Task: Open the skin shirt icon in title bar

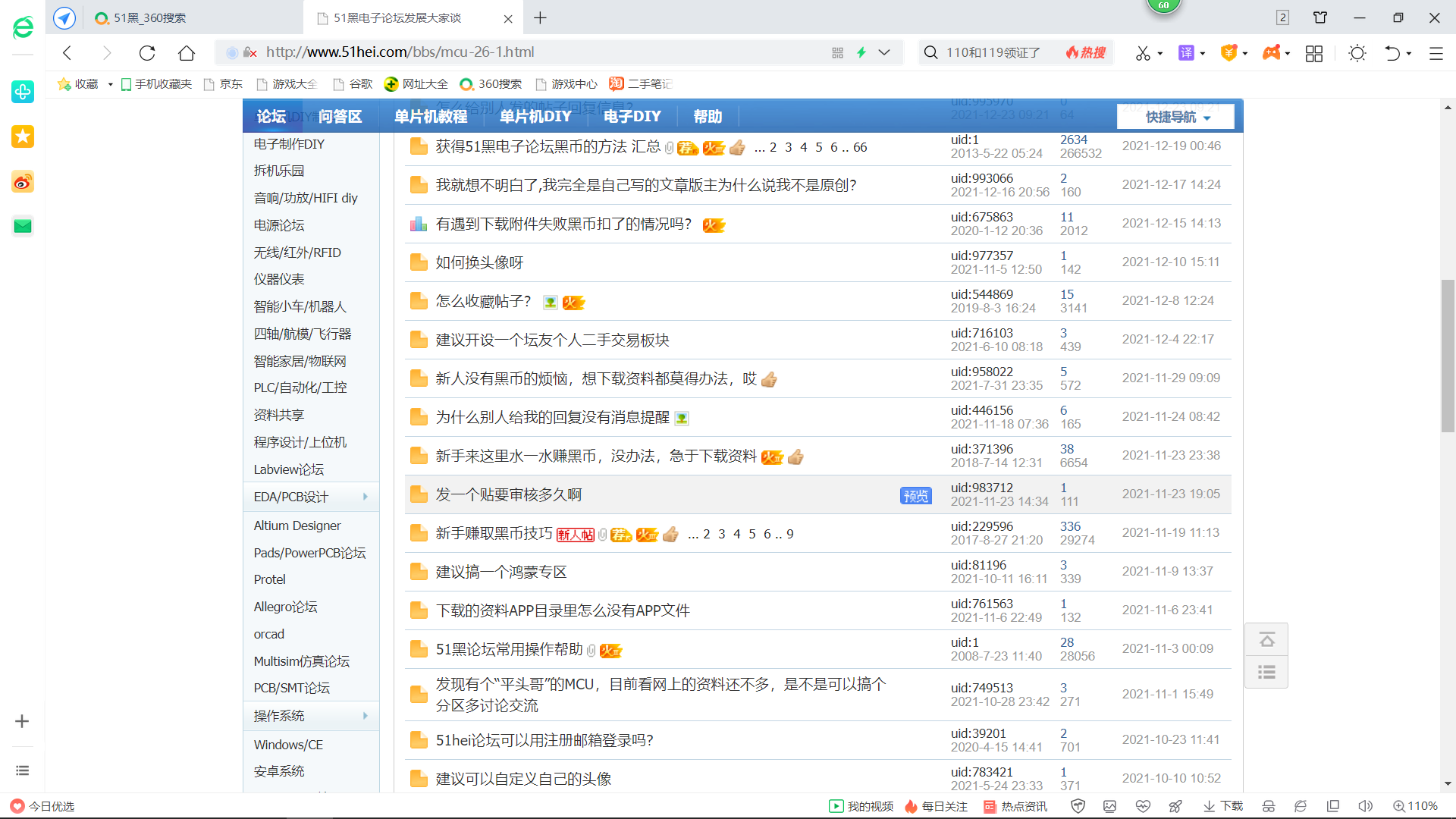Action: (1320, 17)
